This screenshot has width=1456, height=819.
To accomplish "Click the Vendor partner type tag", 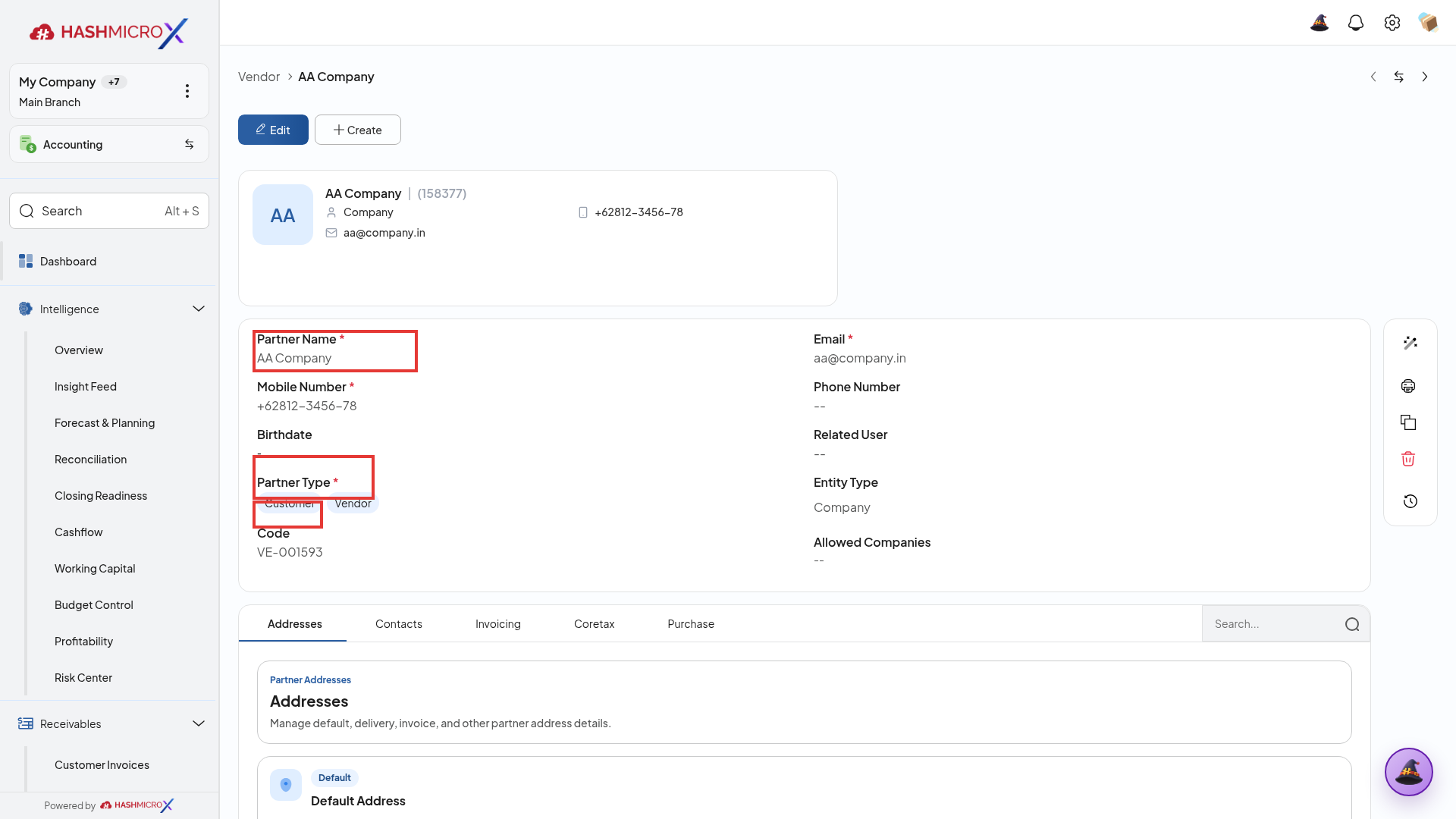I will [353, 504].
